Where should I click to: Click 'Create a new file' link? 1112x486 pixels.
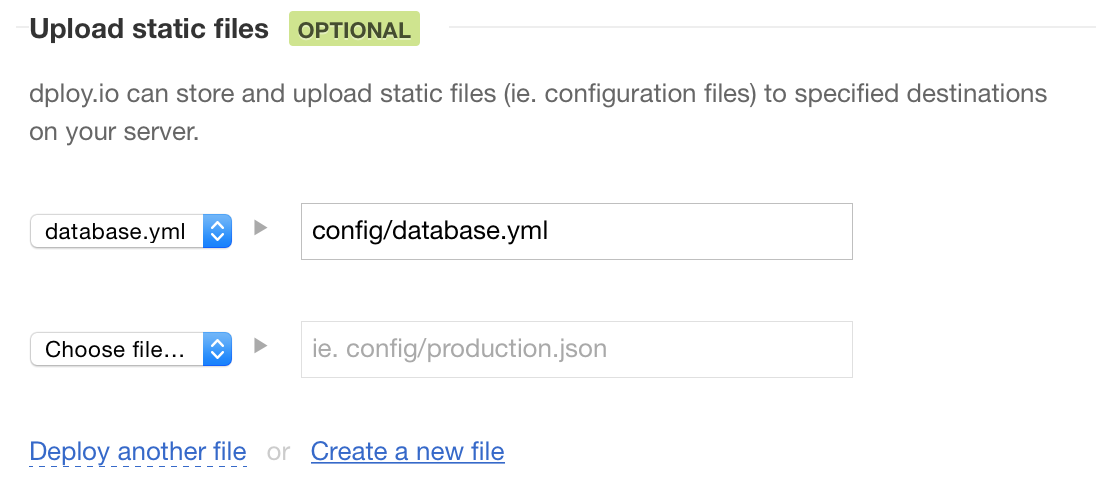(407, 452)
